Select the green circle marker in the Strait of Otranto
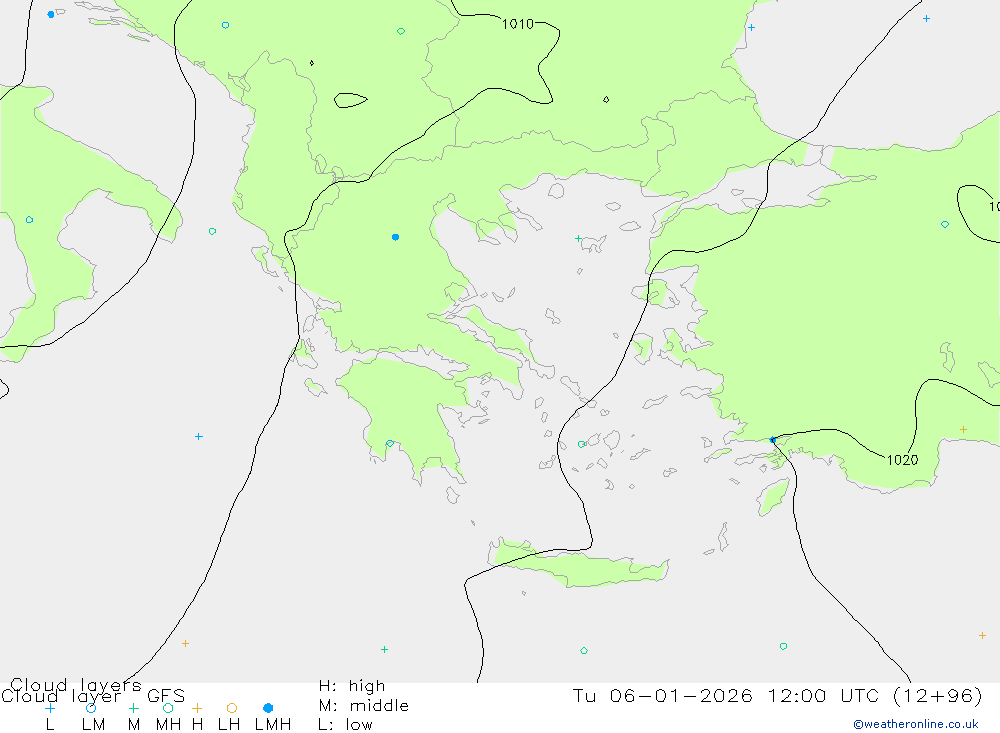The image size is (1000, 733). point(212,231)
